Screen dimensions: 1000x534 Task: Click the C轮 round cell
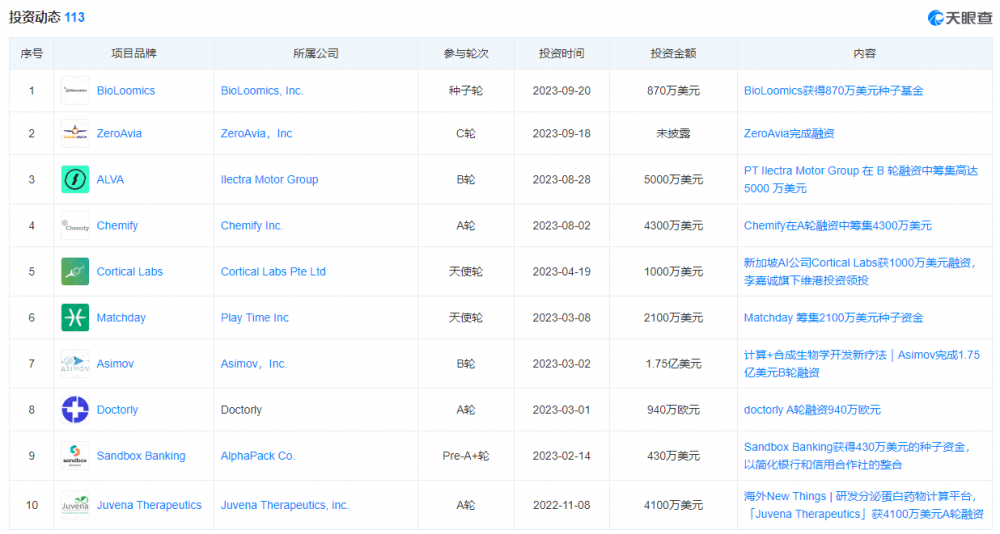pyautogui.click(x=466, y=133)
